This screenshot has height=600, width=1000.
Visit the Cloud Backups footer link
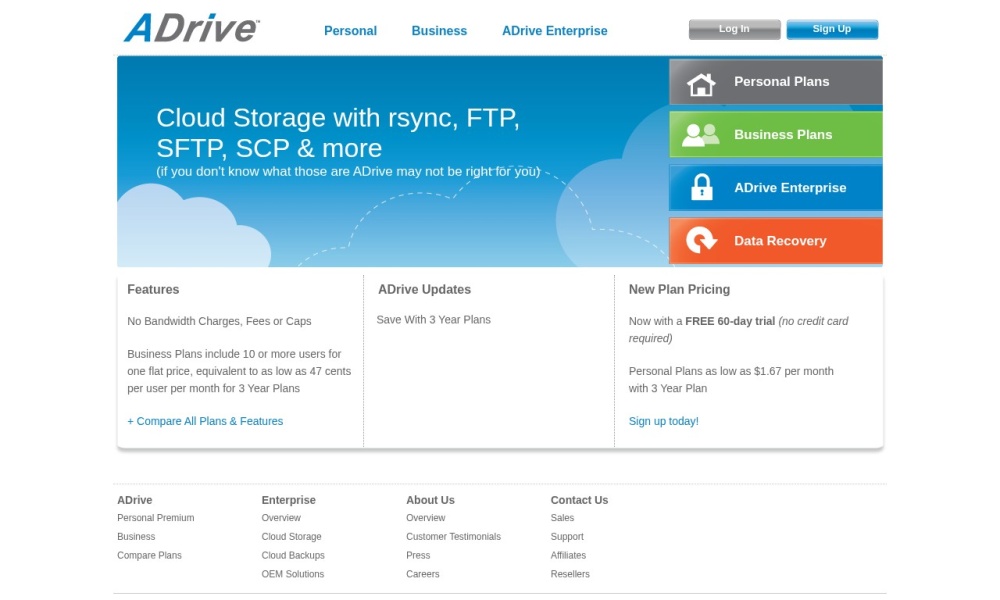[x=293, y=555]
